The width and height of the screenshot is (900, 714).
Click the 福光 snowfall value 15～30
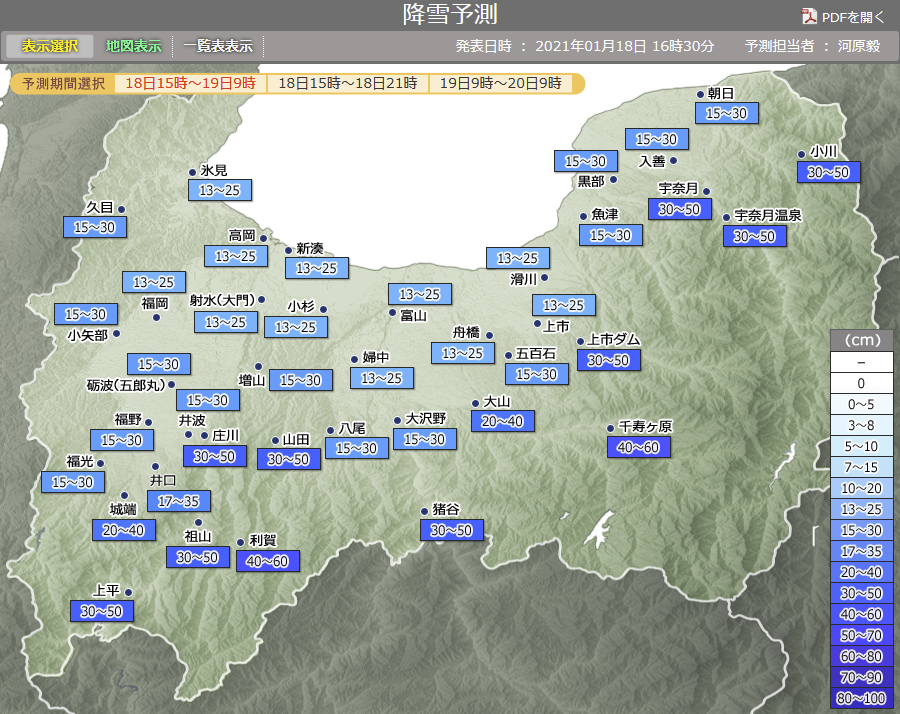pyautogui.click(x=72, y=482)
